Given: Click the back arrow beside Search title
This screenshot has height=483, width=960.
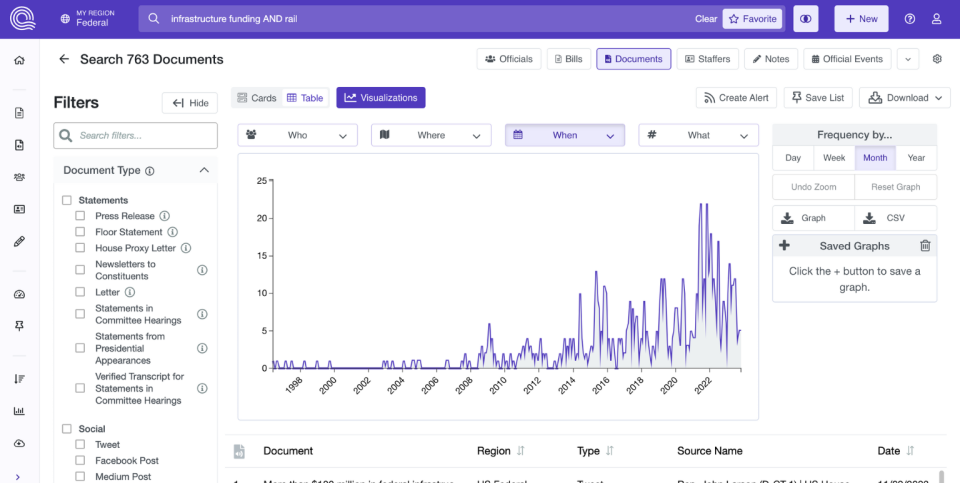Looking at the screenshot, I should point(64,59).
